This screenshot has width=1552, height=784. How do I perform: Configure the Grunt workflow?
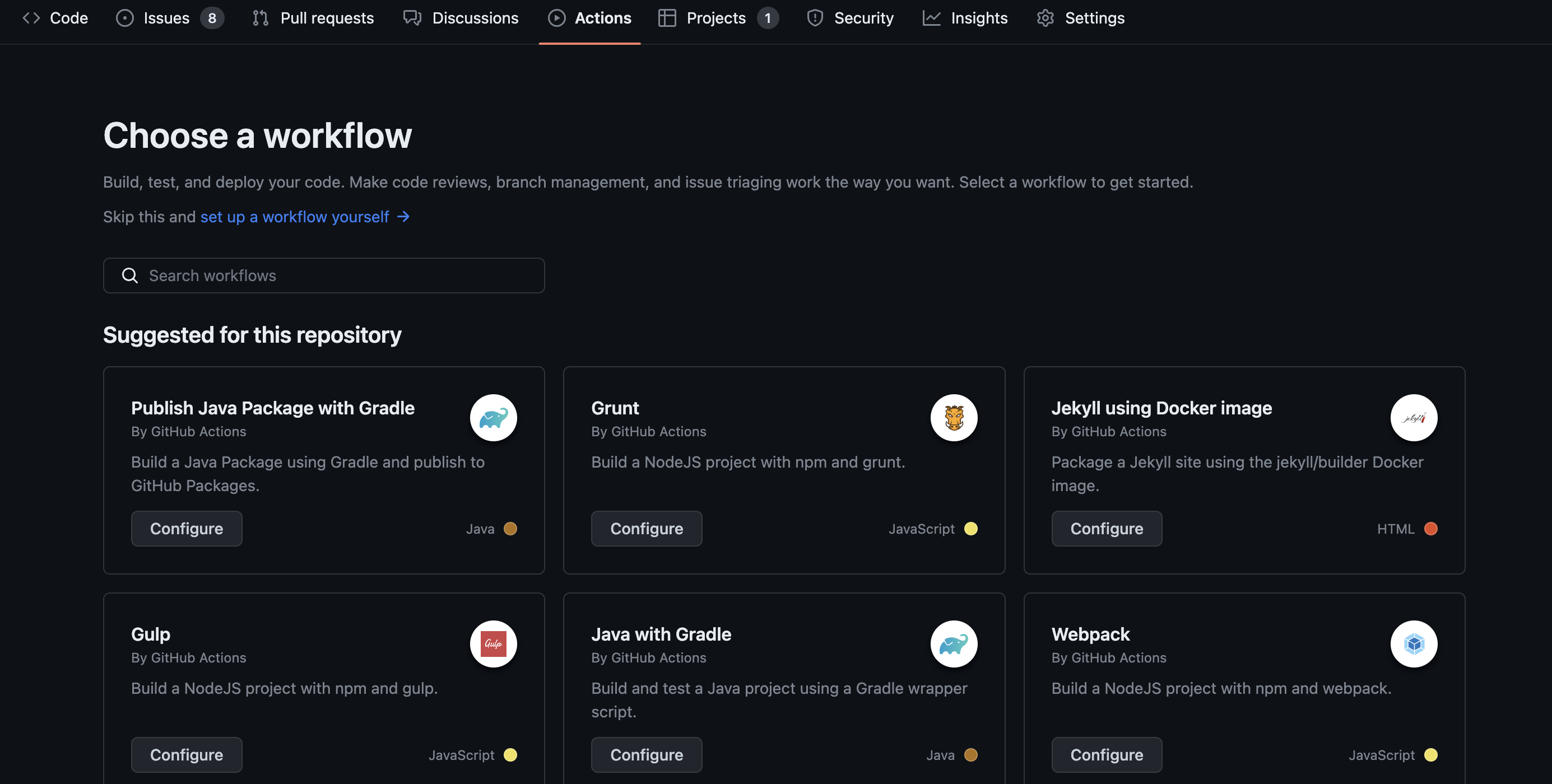(646, 528)
